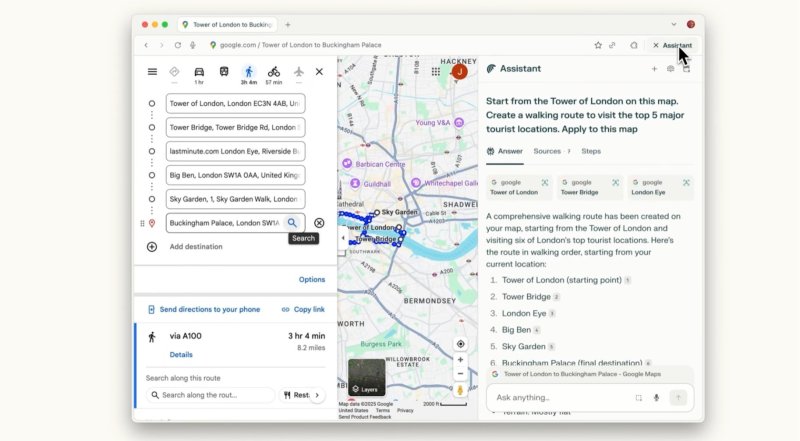Click the Ask anything input field
Viewport: 800px width, 441px height.
(560, 397)
